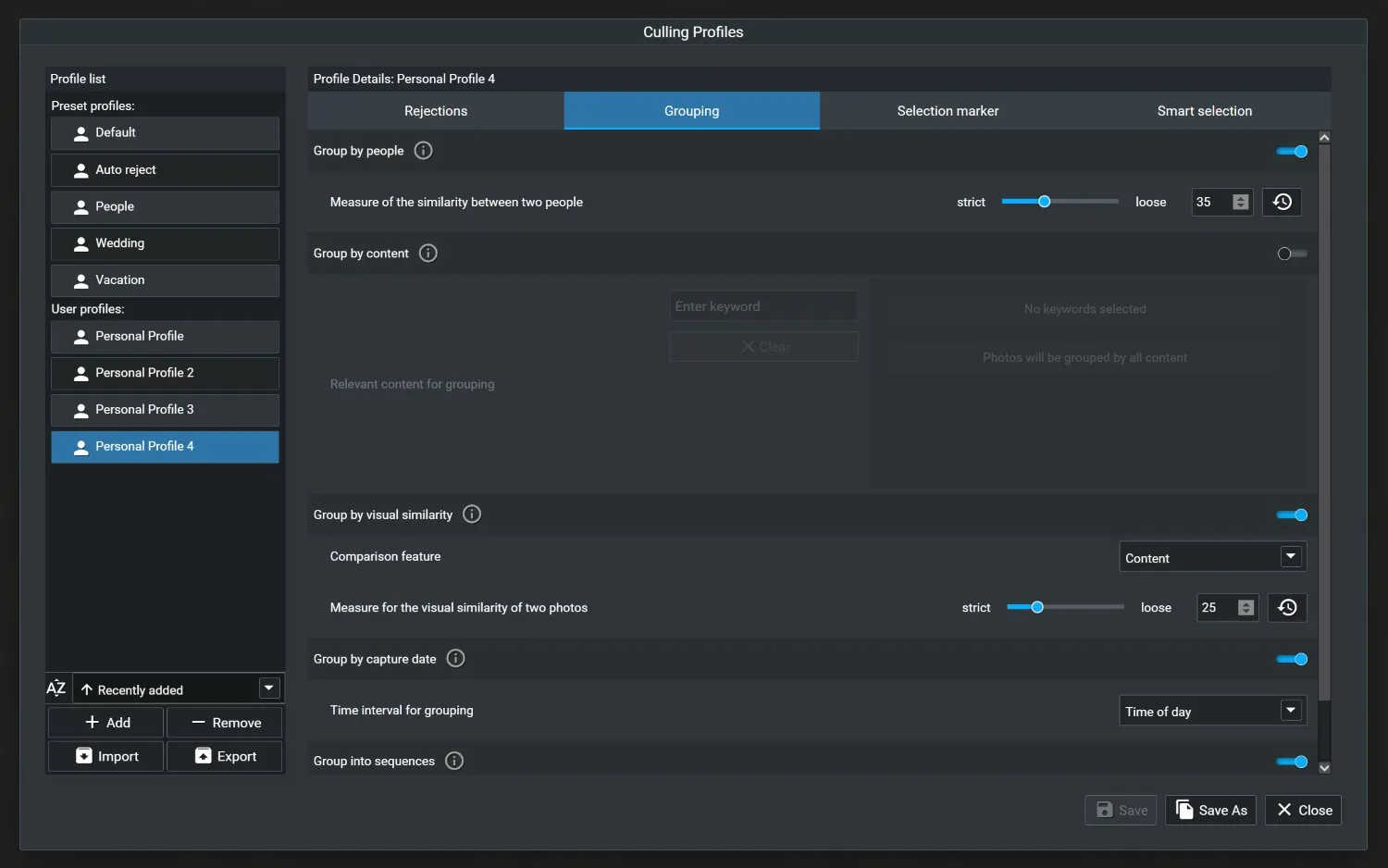Switch to the Rejections tab
Screen dimensions: 1388x868
[435, 110]
